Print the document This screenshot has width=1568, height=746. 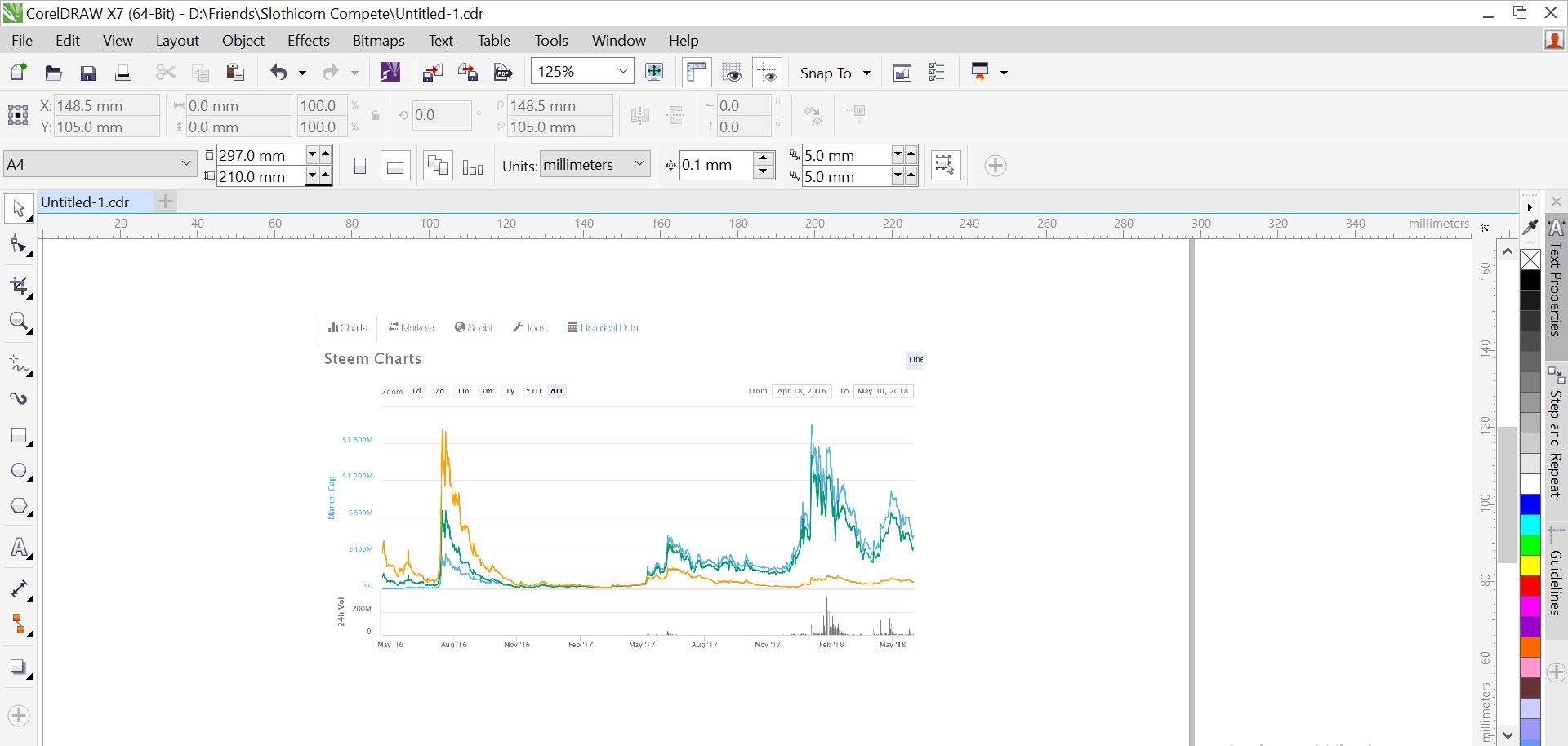tap(123, 73)
